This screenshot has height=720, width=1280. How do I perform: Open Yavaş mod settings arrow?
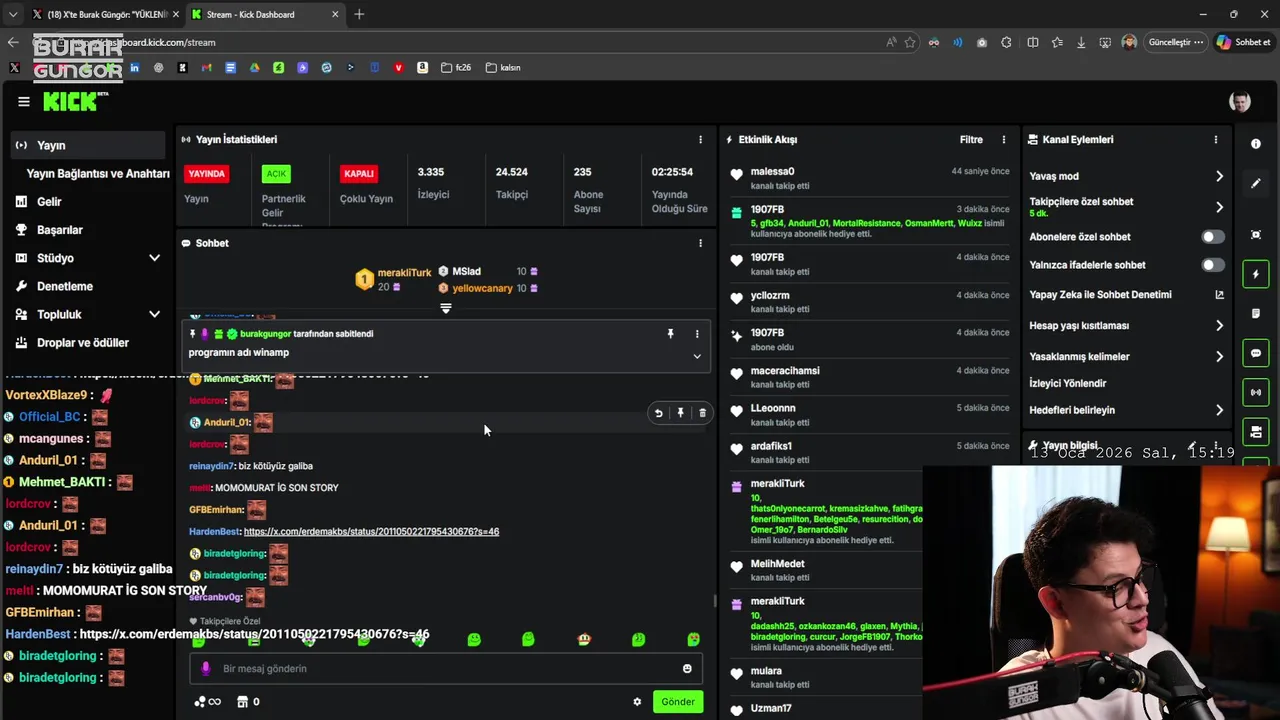point(1219,176)
